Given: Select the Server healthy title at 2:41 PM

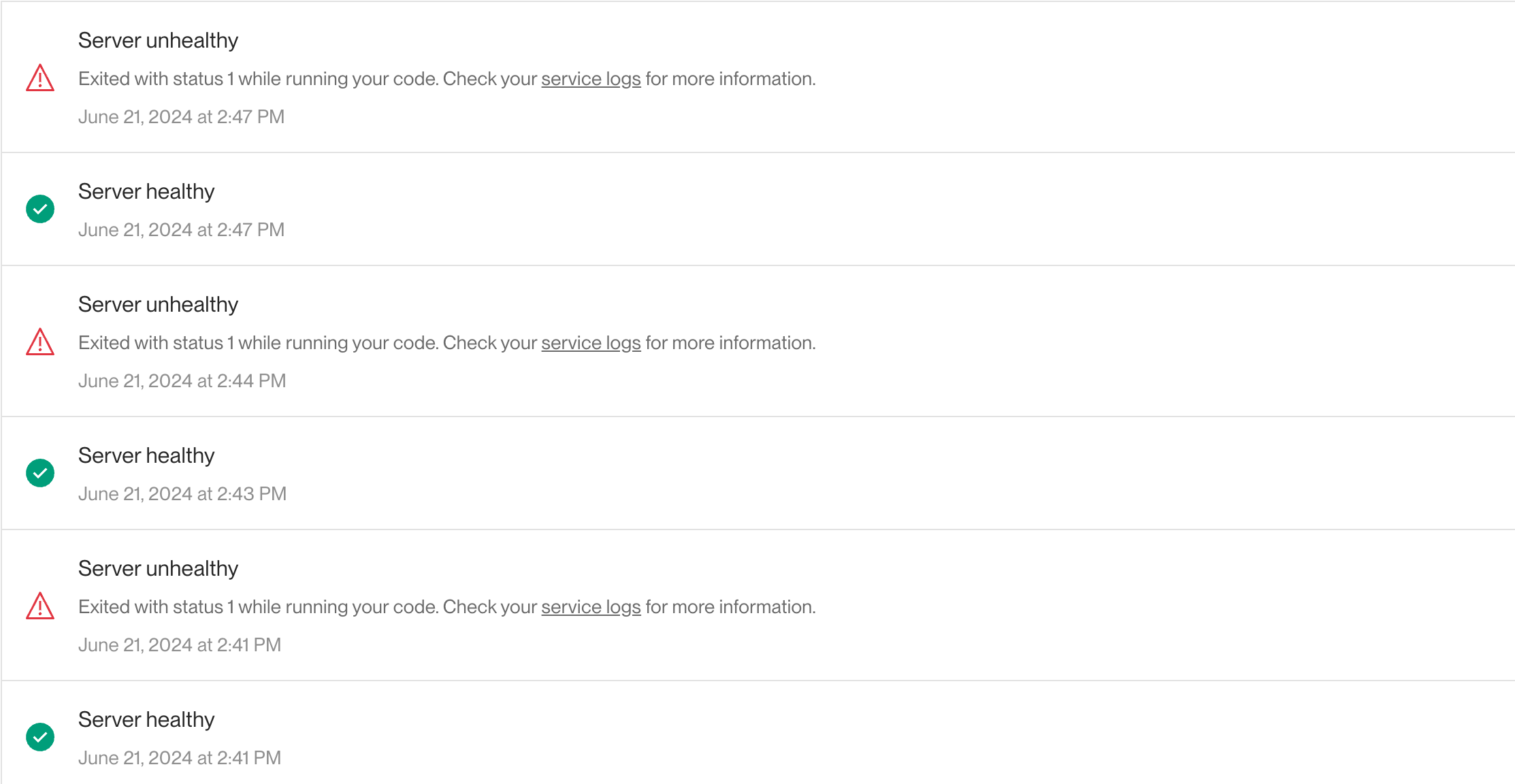Looking at the screenshot, I should [x=146, y=720].
